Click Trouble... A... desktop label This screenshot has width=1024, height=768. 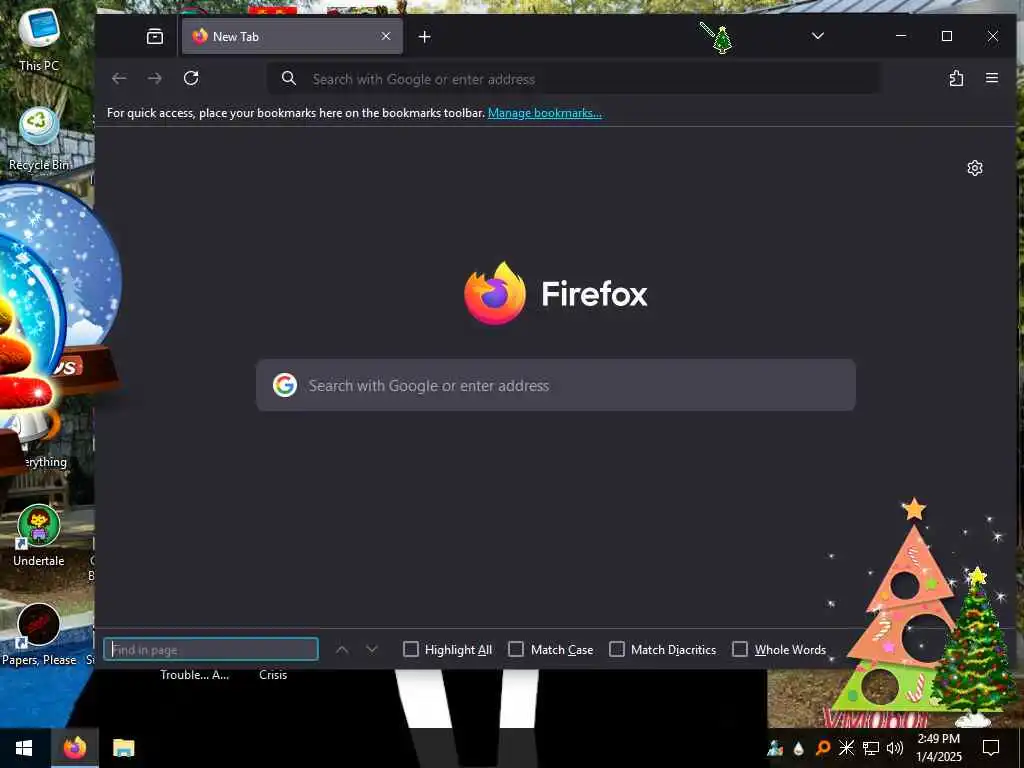(x=195, y=675)
